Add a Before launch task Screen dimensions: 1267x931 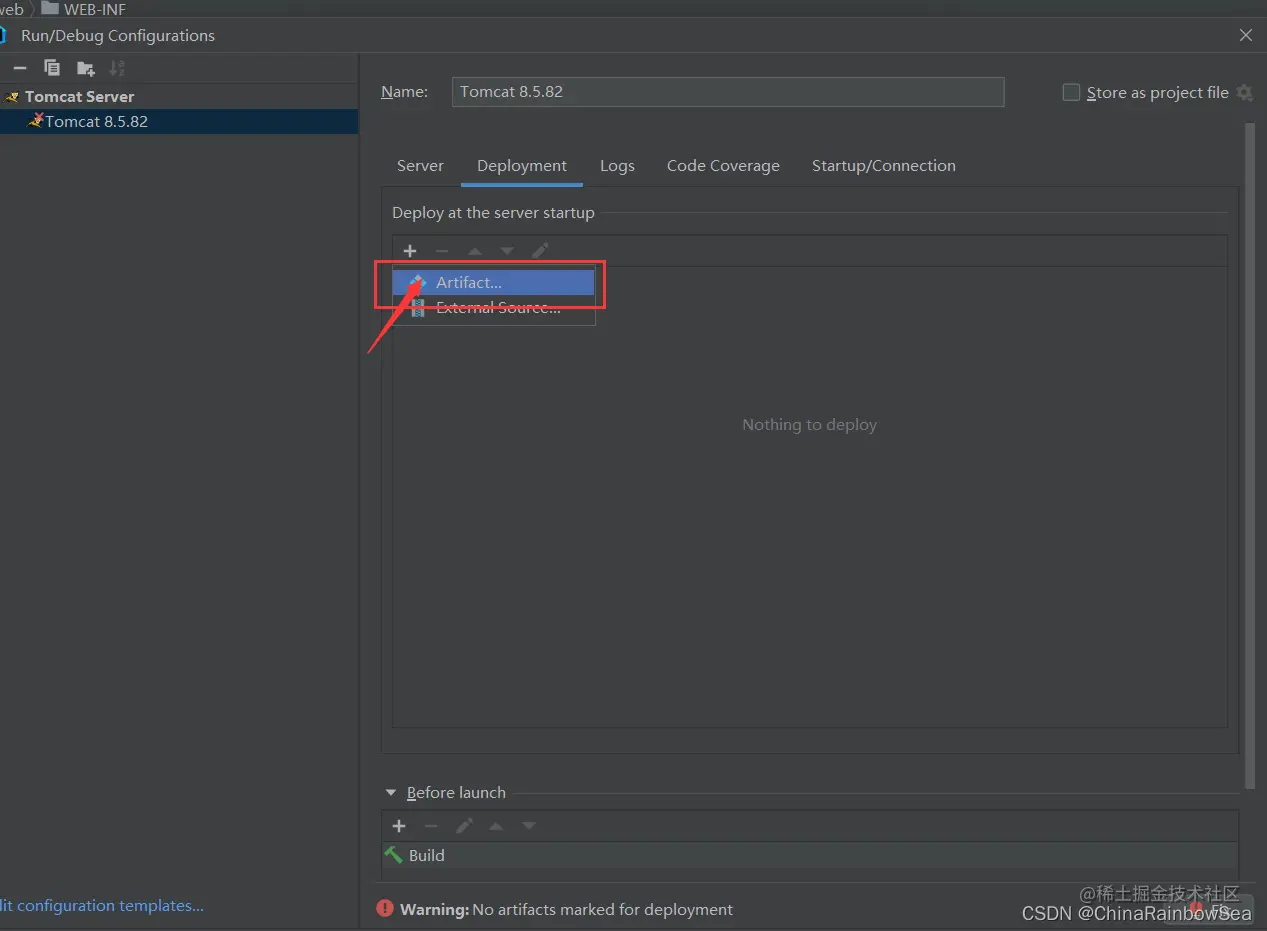(399, 826)
